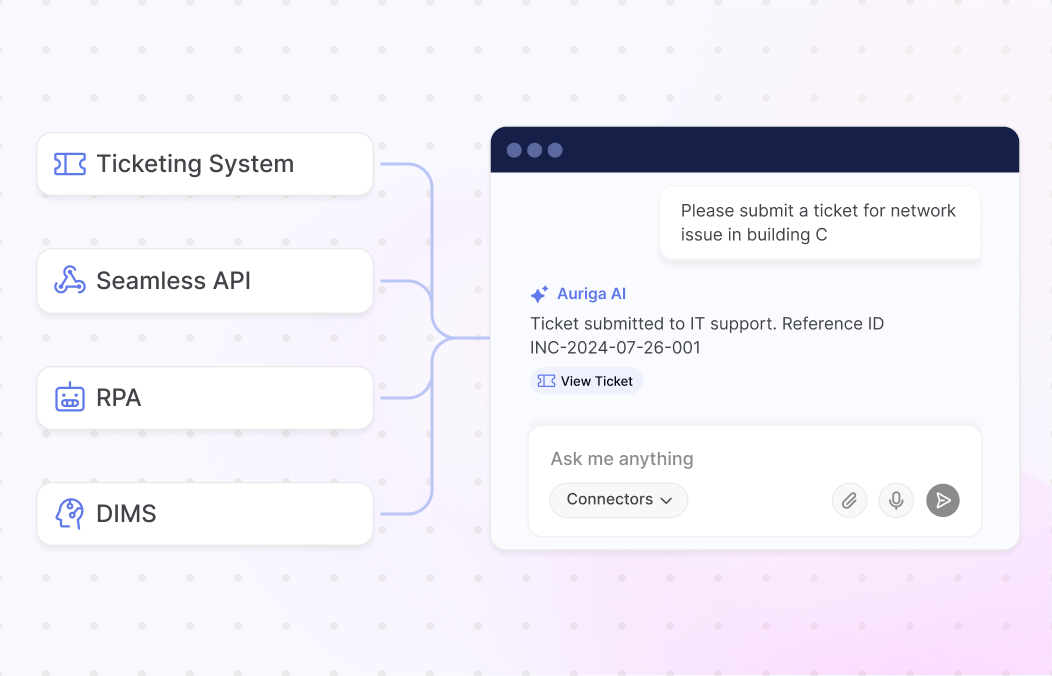The image size is (1052, 676).
Task: Click the chevron arrow next to Connectors
Action: coord(666,500)
